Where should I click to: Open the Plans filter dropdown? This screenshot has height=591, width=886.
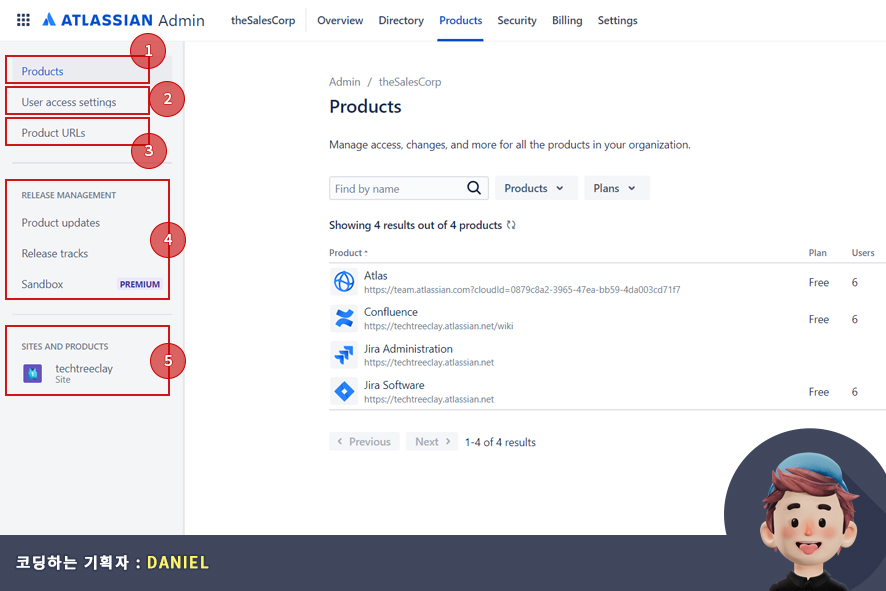[616, 188]
